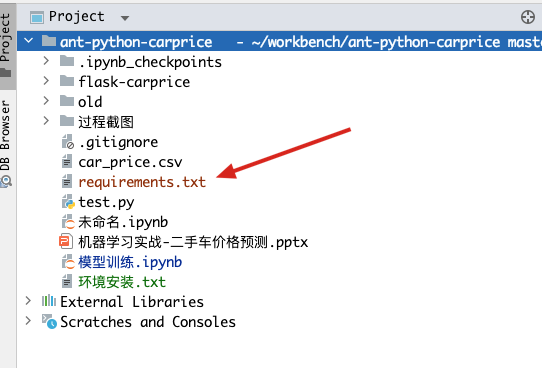Viewport: 542px width, 368px height.
Task: Collapse the ant-python-carprice root folder
Action: (29, 41)
